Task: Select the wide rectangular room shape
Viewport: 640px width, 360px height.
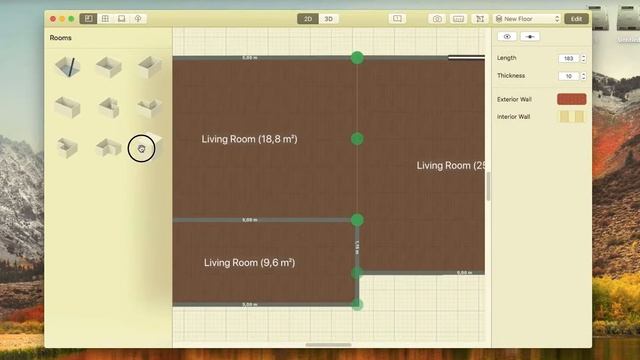Action: (x=67, y=107)
